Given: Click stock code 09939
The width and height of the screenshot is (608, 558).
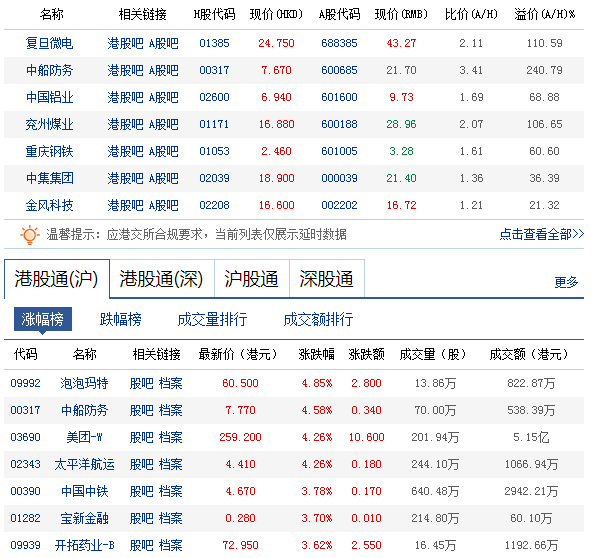Looking at the screenshot, I should click(25, 545).
